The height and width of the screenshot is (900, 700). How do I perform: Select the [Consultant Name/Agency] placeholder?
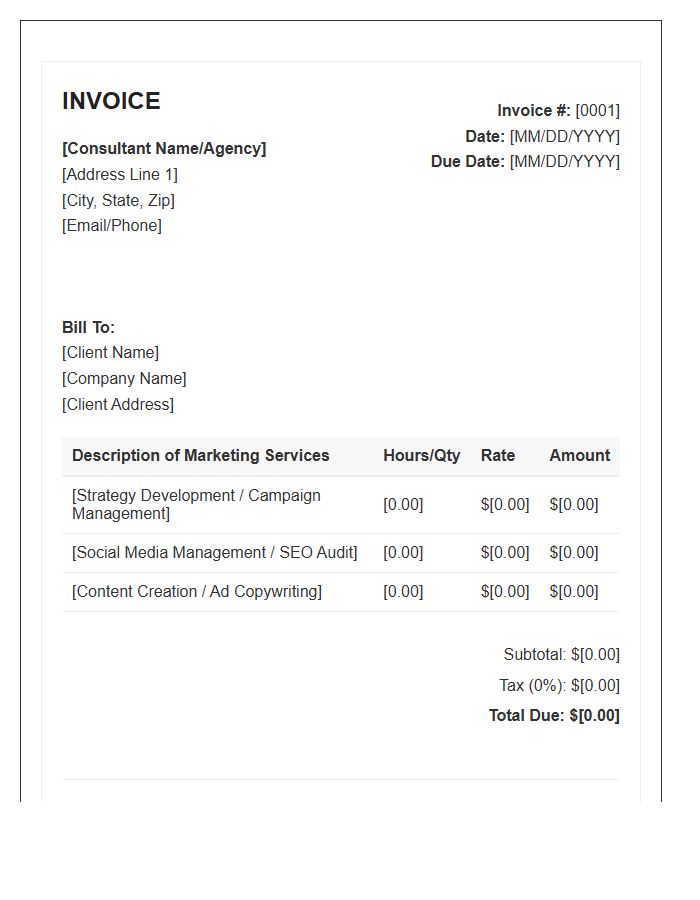click(164, 149)
